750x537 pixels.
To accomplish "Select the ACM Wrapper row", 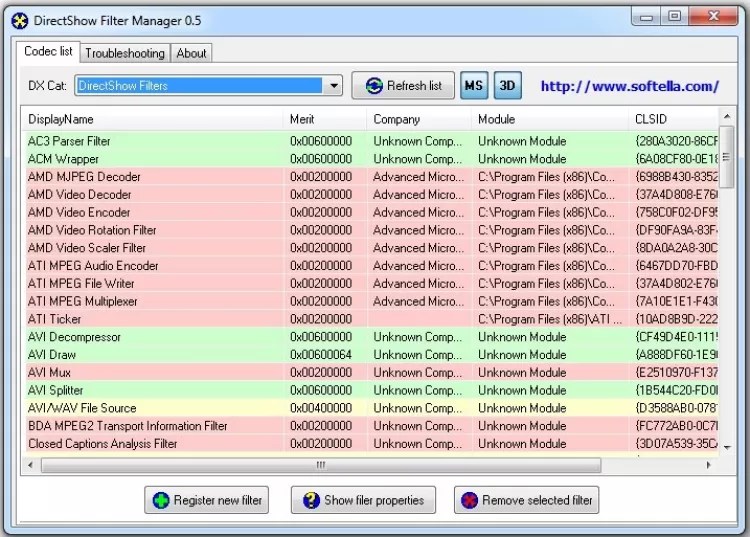I will tap(370, 159).
